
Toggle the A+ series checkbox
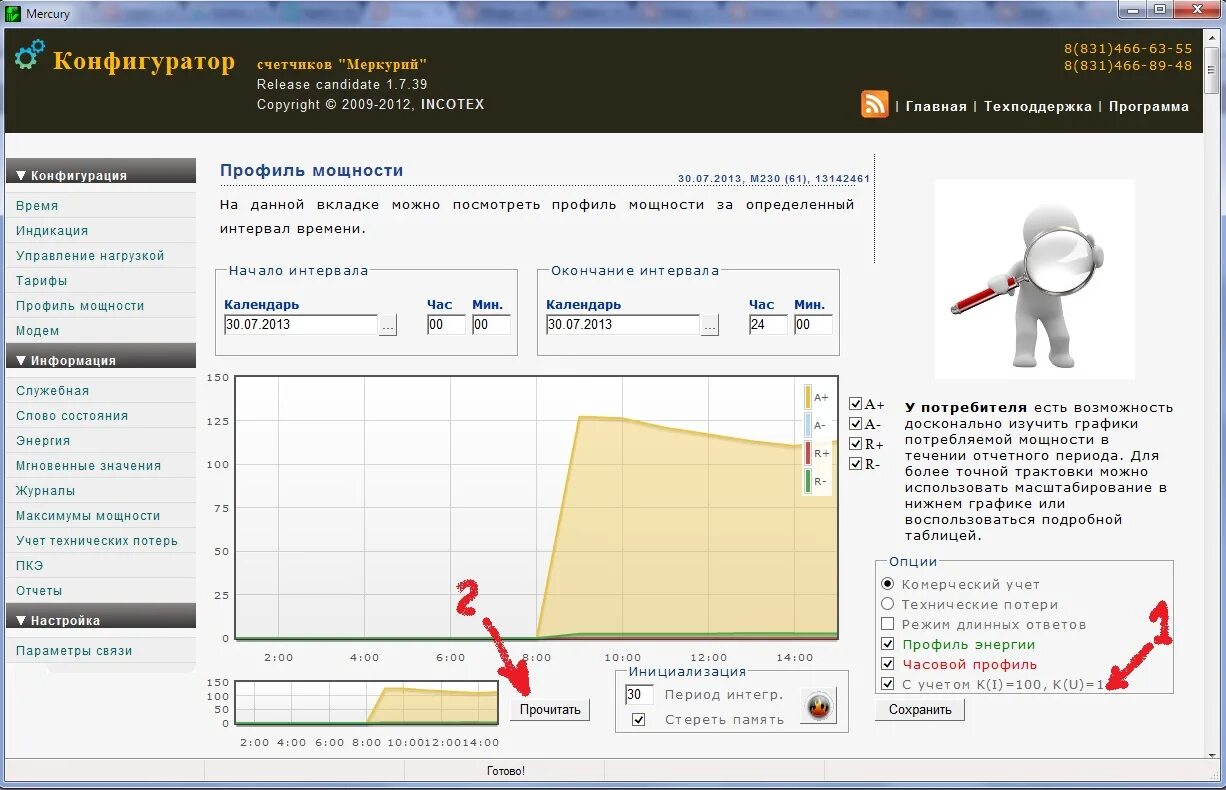(855, 404)
